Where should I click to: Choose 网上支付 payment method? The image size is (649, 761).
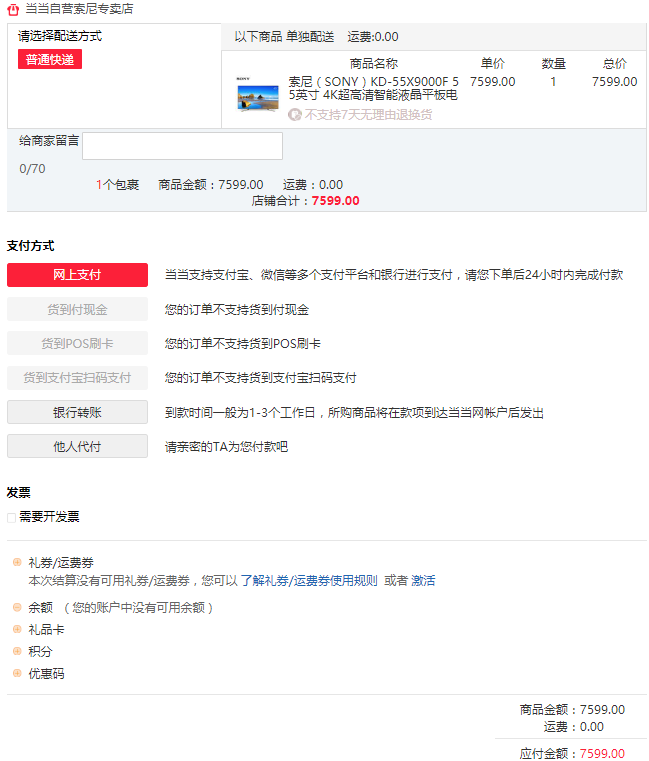click(x=77, y=275)
